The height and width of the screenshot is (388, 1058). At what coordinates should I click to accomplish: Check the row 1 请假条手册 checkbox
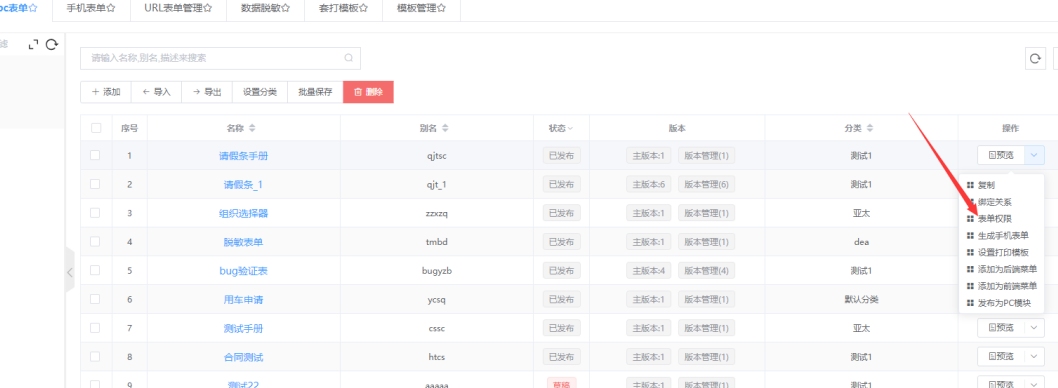(x=95, y=155)
